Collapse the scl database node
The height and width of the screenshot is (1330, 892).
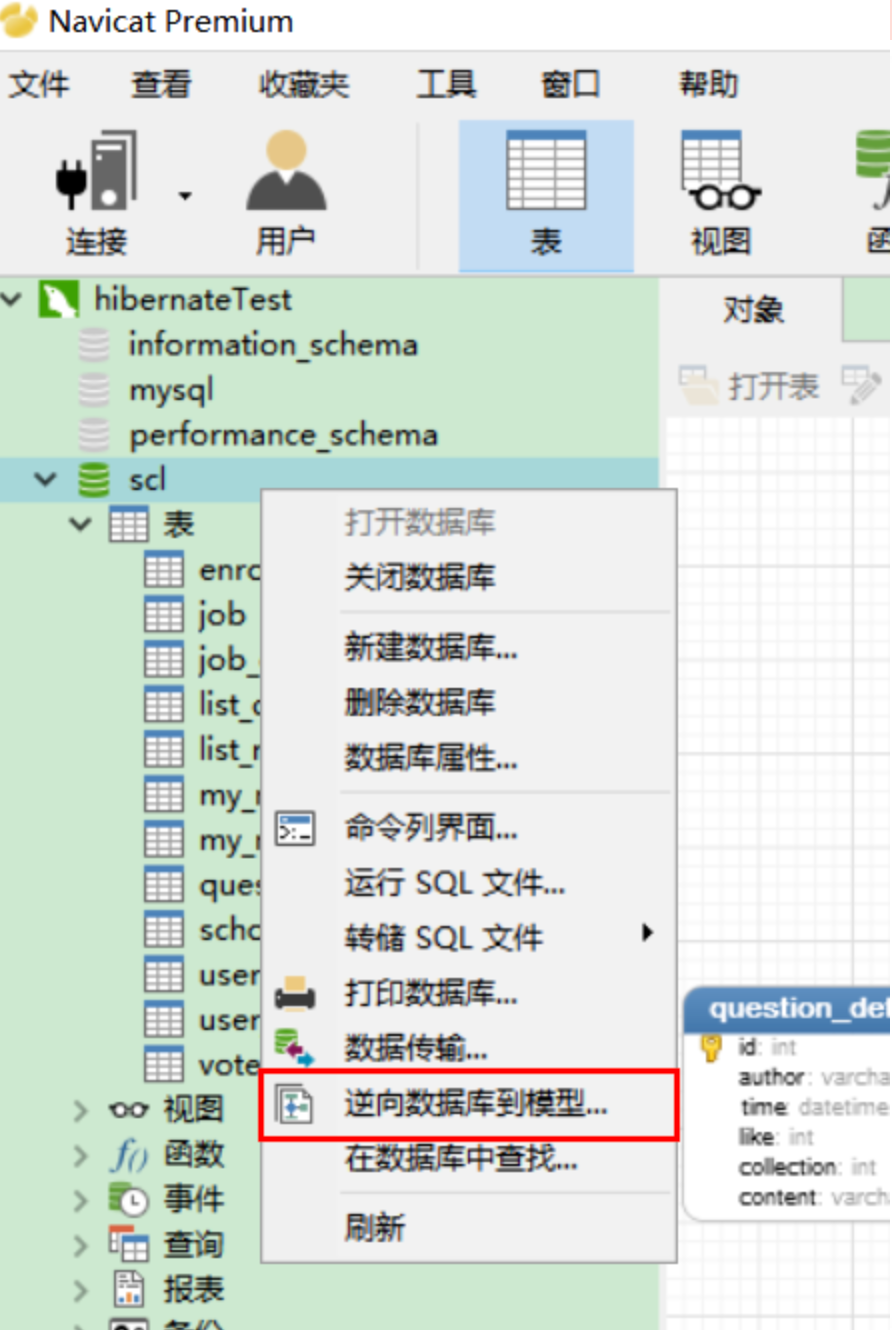tap(44, 478)
